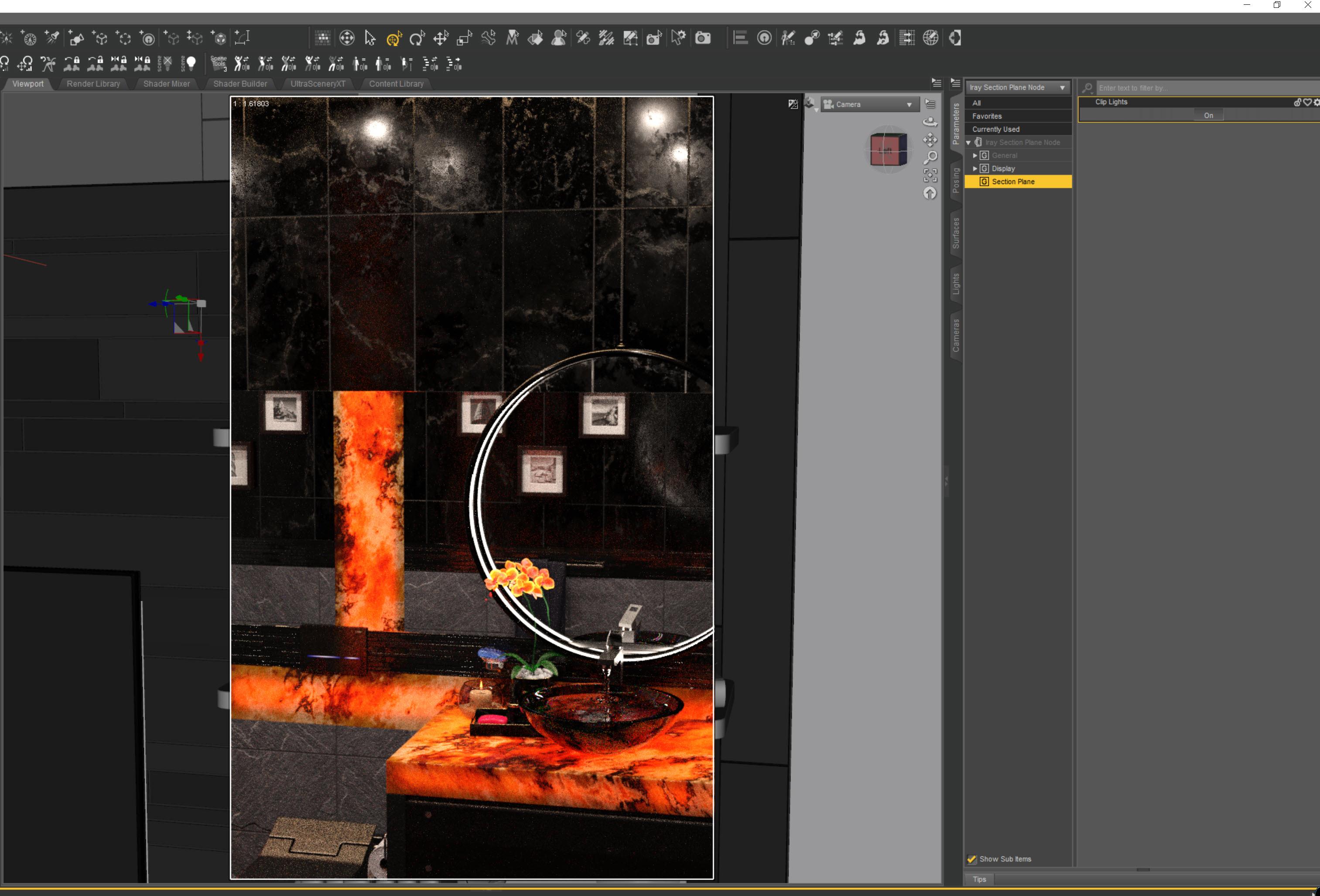Screen dimensions: 1320x896
Task: Click the Render camera icon in the toolbar
Action: (x=703, y=39)
